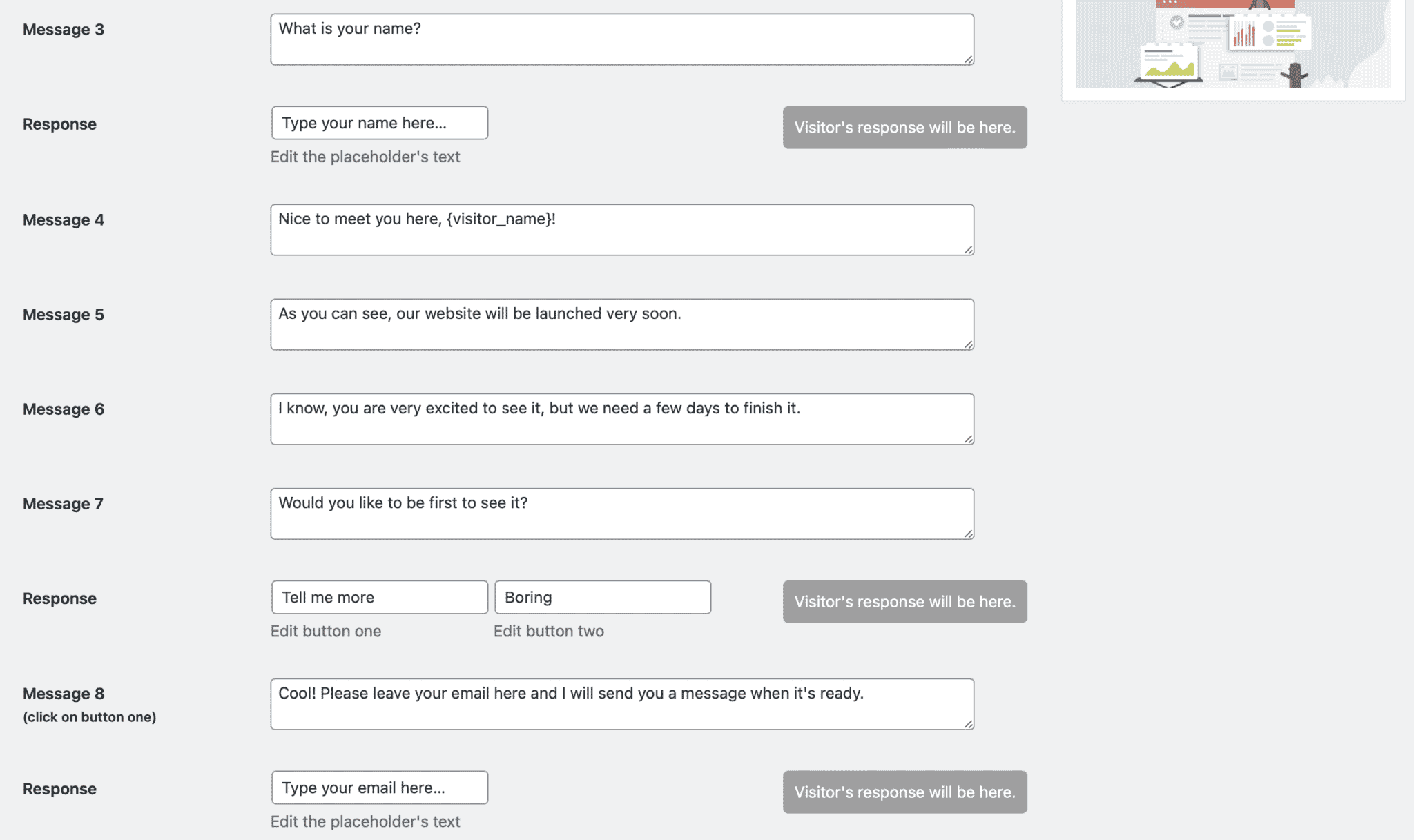Viewport: 1414px width, 840px height.
Task: Select the Message 7 question text box
Action: point(622,514)
